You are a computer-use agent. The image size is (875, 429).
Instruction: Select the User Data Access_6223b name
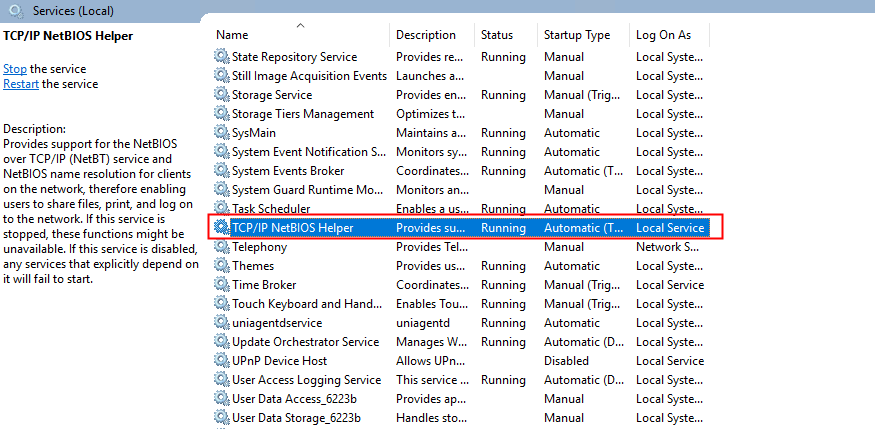click(x=294, y=398)
